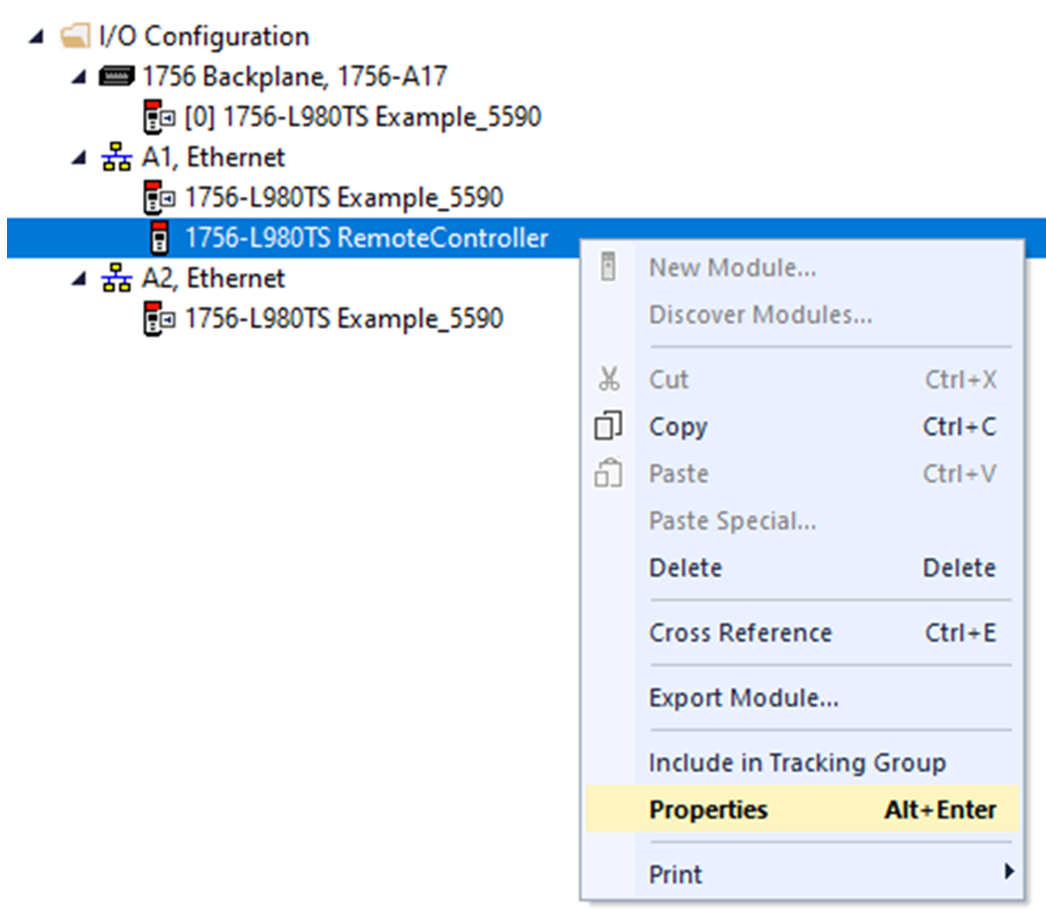This screenshot has height=909, width=1046.
Task: Choose Discover Modules... menu entry
Action: [x=803, y=314]
